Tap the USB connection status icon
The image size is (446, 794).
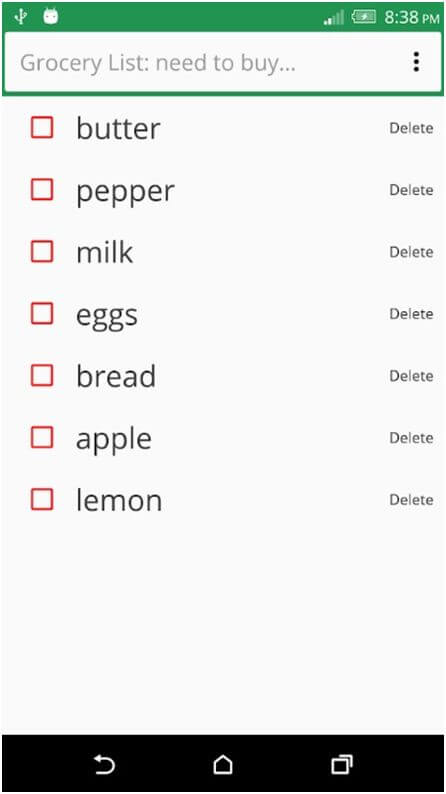(20, 17)
